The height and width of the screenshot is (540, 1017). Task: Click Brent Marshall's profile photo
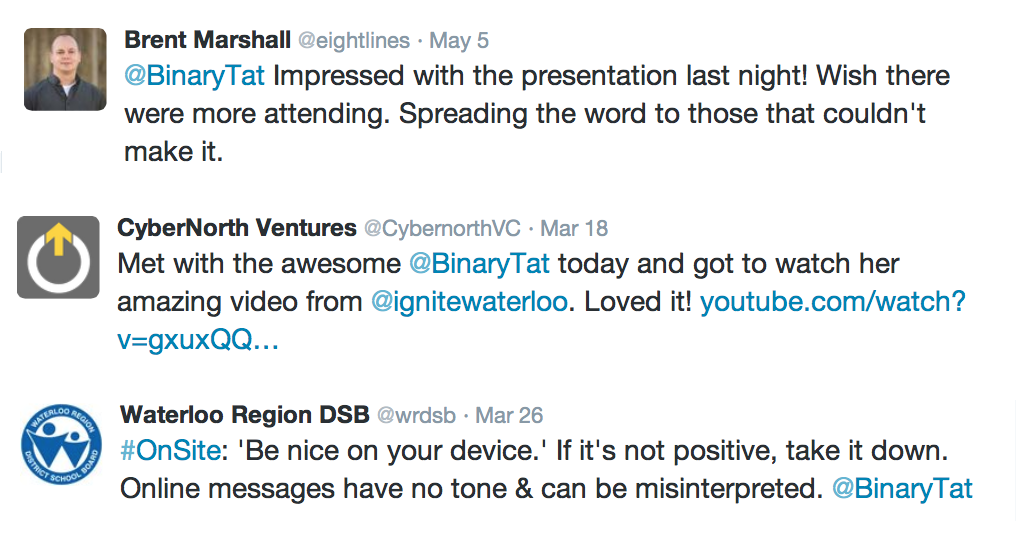pyautogui.click(x=65, y=69)
